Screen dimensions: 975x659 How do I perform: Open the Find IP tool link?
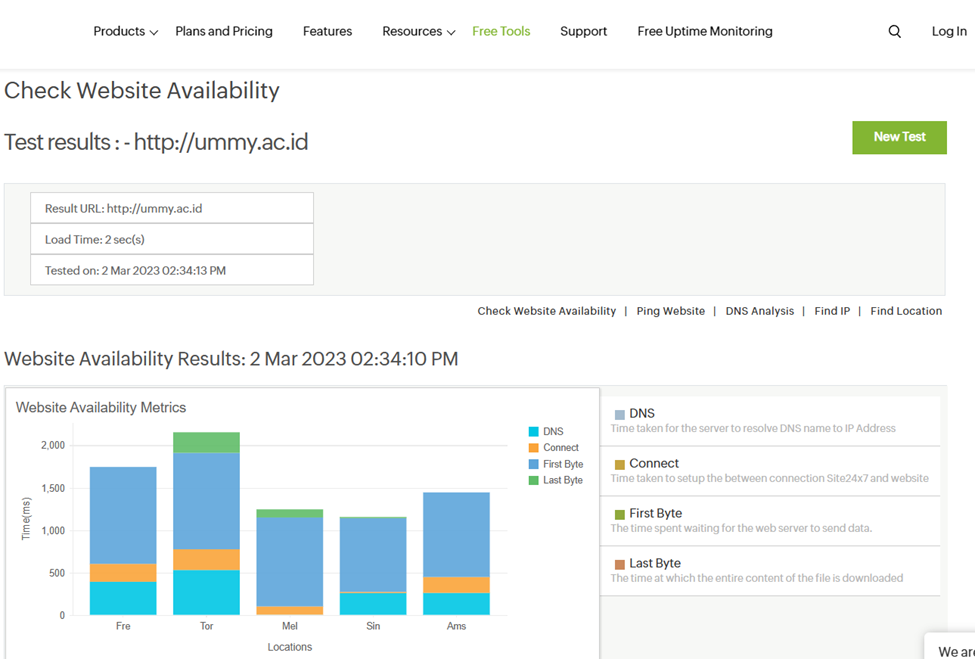(x=831, y=311)
